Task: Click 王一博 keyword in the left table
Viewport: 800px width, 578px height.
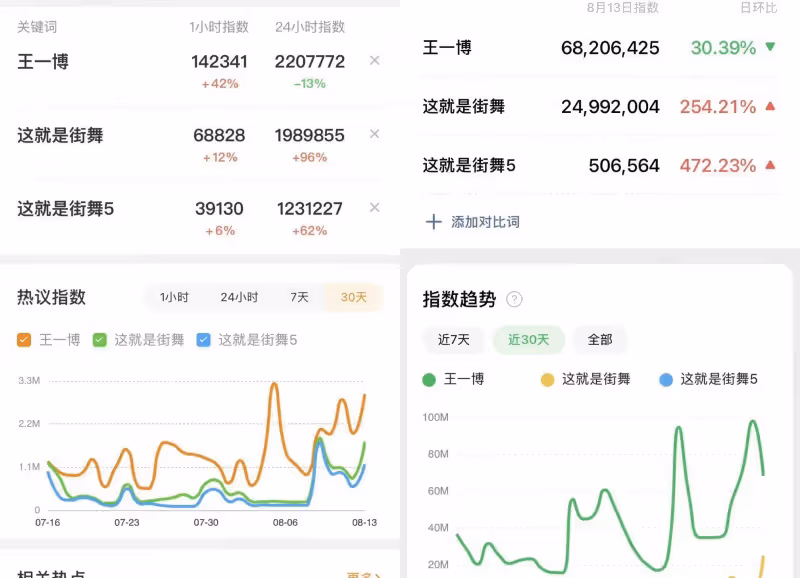Action: [43, 62]
